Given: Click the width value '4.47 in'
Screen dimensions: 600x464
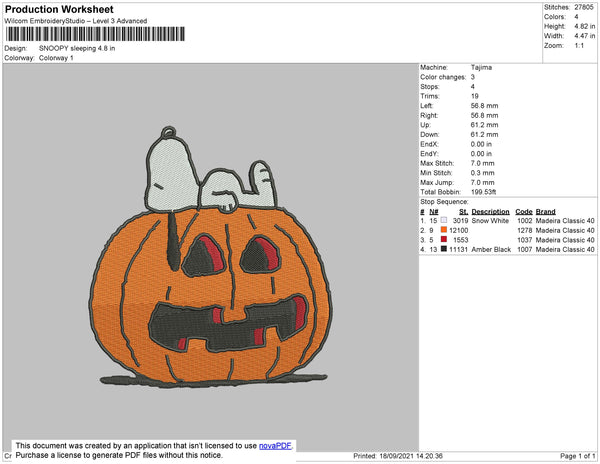Looking at the screenshot, I should tap(585, 36).
